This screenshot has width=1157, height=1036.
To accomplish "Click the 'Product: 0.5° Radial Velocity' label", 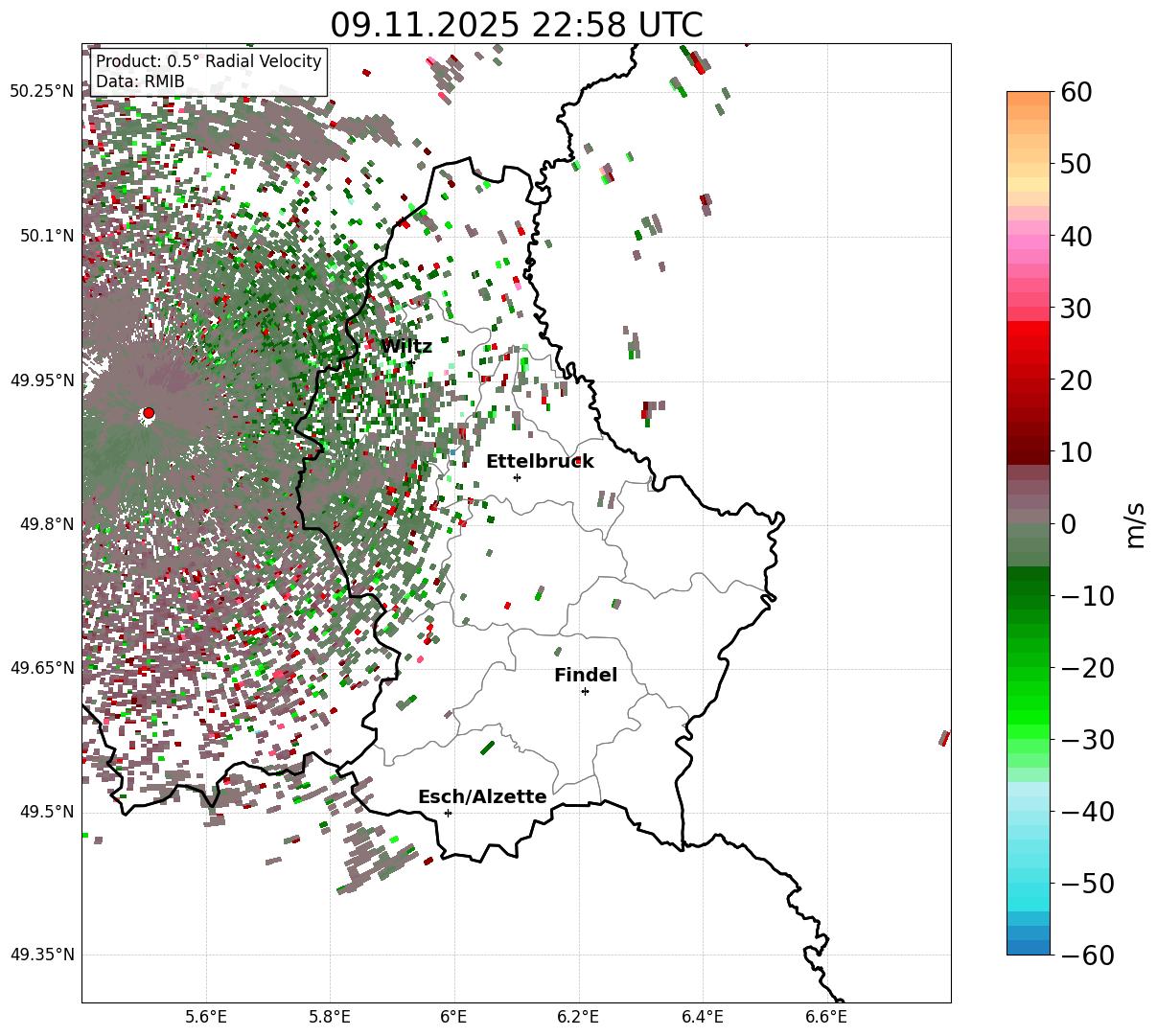I will click(209, 61).
